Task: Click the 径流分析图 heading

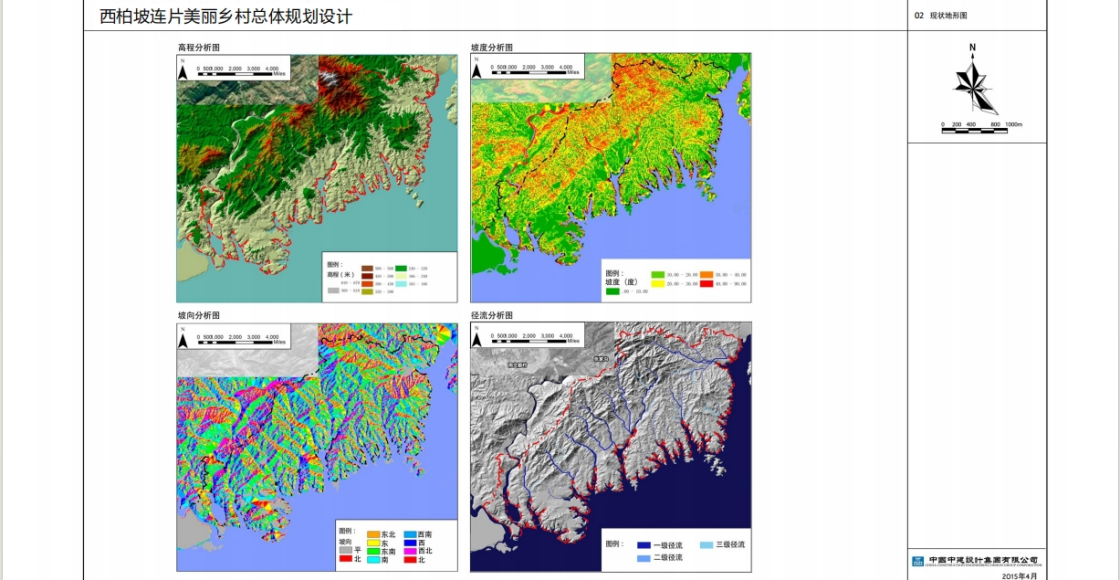Action: (492, 315)
